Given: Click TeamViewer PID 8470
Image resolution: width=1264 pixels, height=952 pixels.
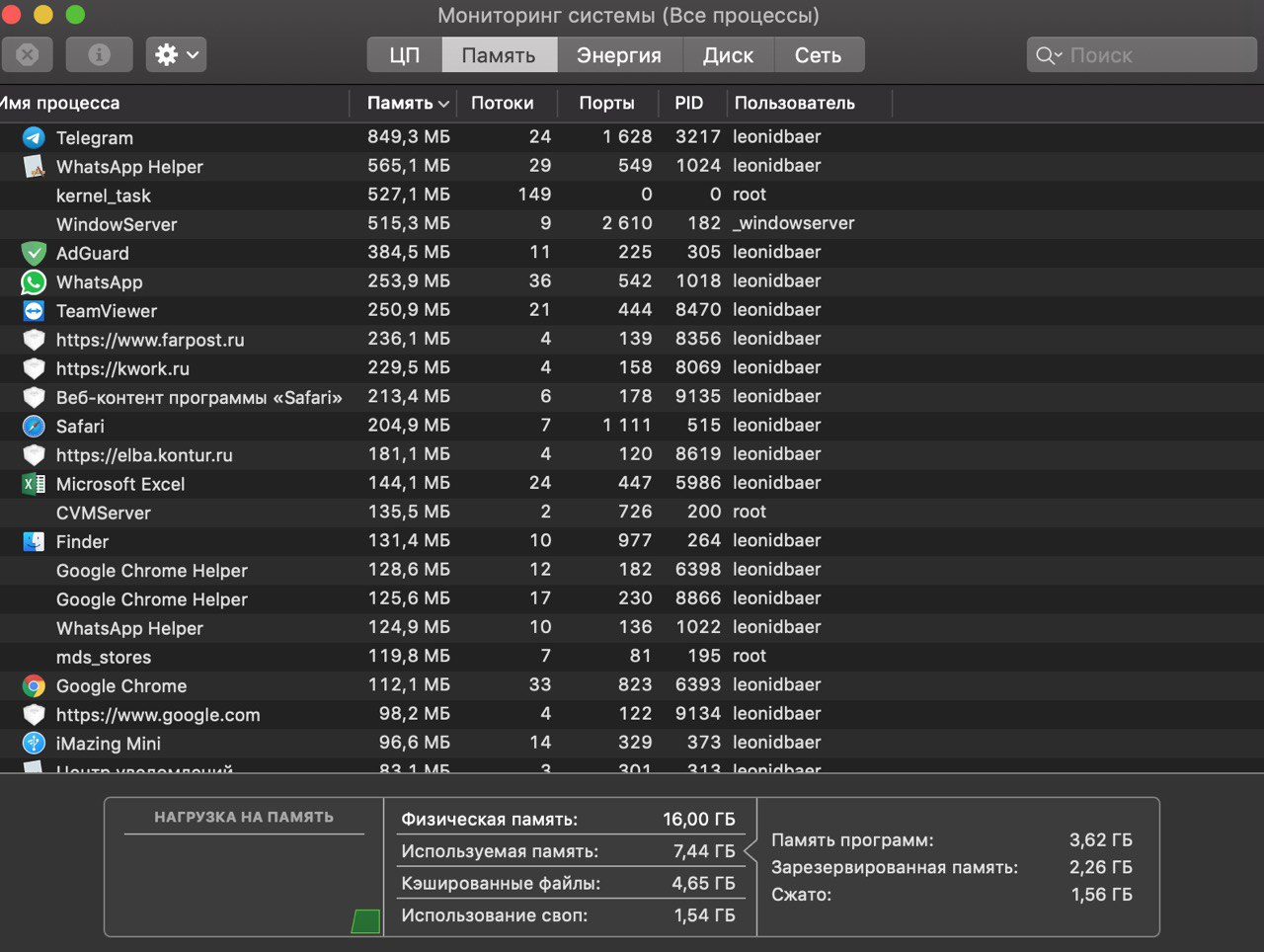Looking at the screenshot, I should (x=698, y=309).
